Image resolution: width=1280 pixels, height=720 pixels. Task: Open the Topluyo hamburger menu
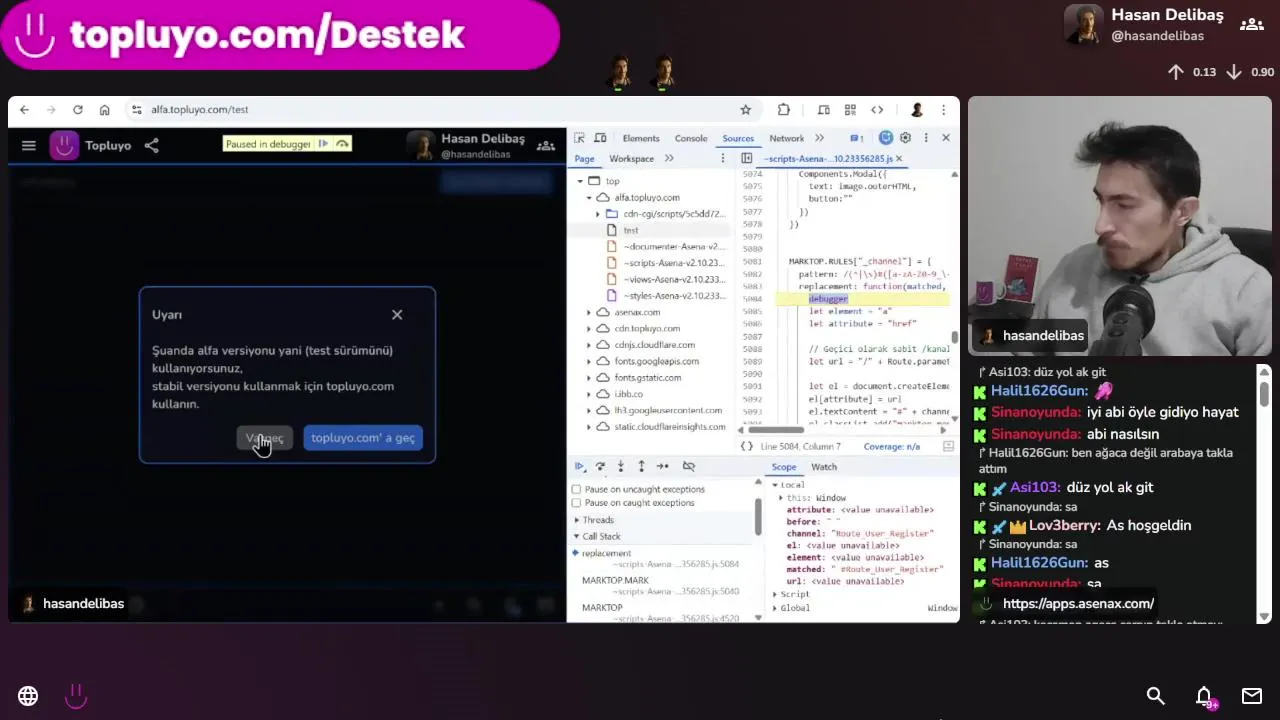coord(29,146)
